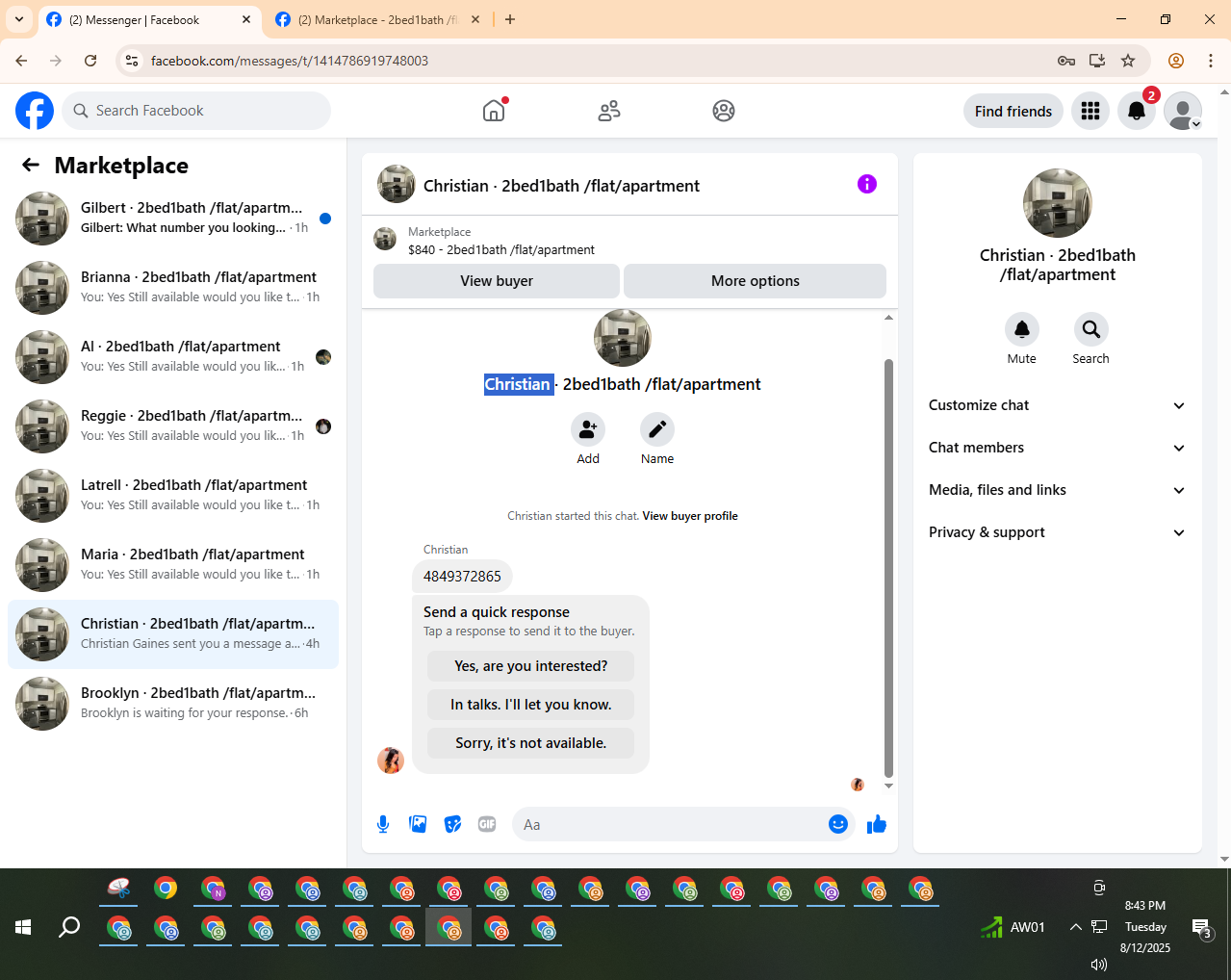Screen dimensions: 1231x980
Task: Bookmark this page star icon
Action: 1128,61
